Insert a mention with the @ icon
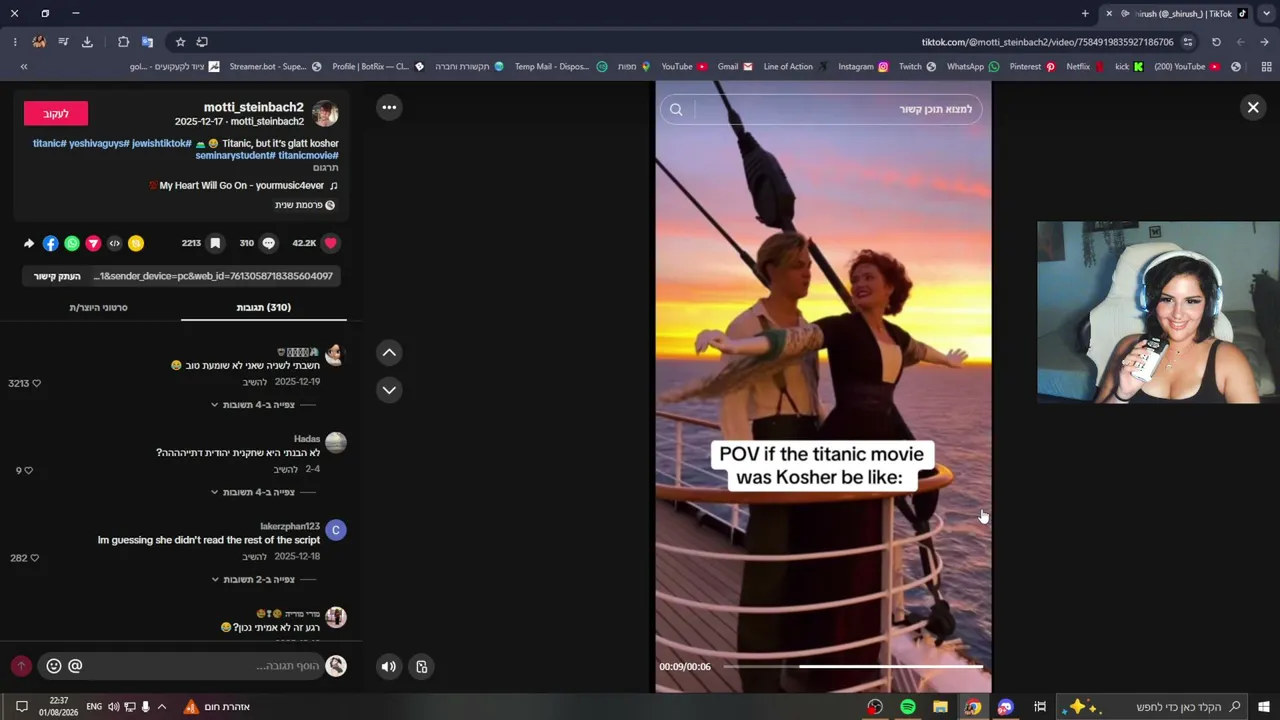The image size is (1280, 720). tap(75, 666)
